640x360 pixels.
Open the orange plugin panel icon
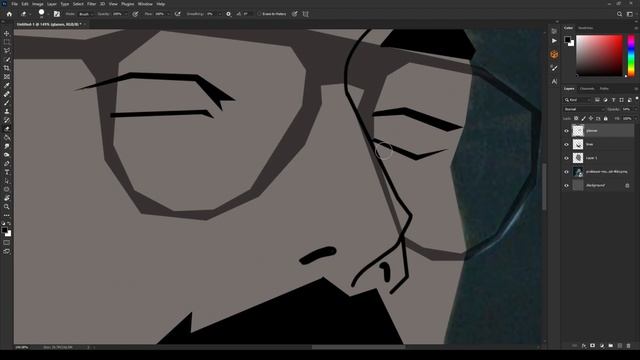(x=554, y=54)
